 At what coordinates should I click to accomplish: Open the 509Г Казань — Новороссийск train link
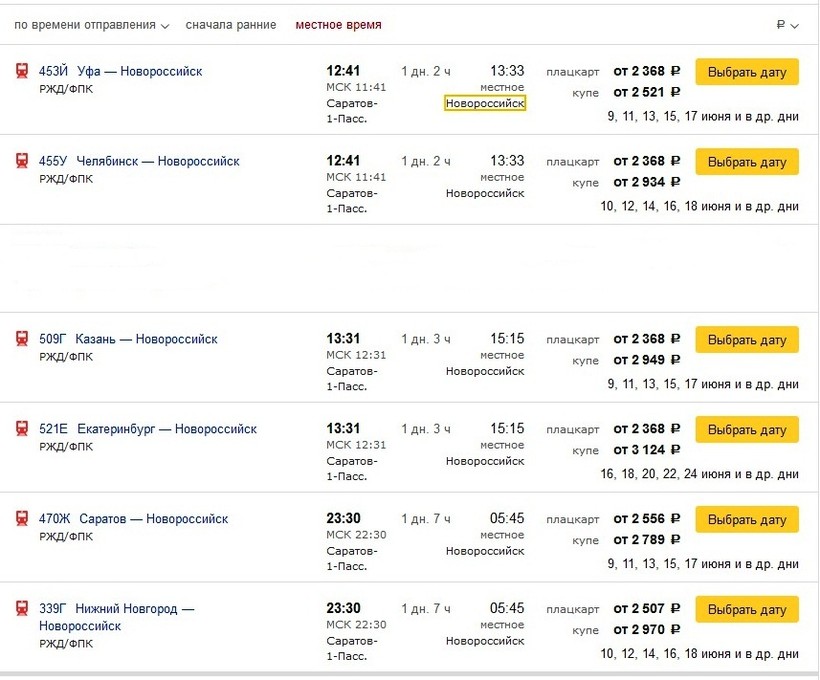point(128,340)
